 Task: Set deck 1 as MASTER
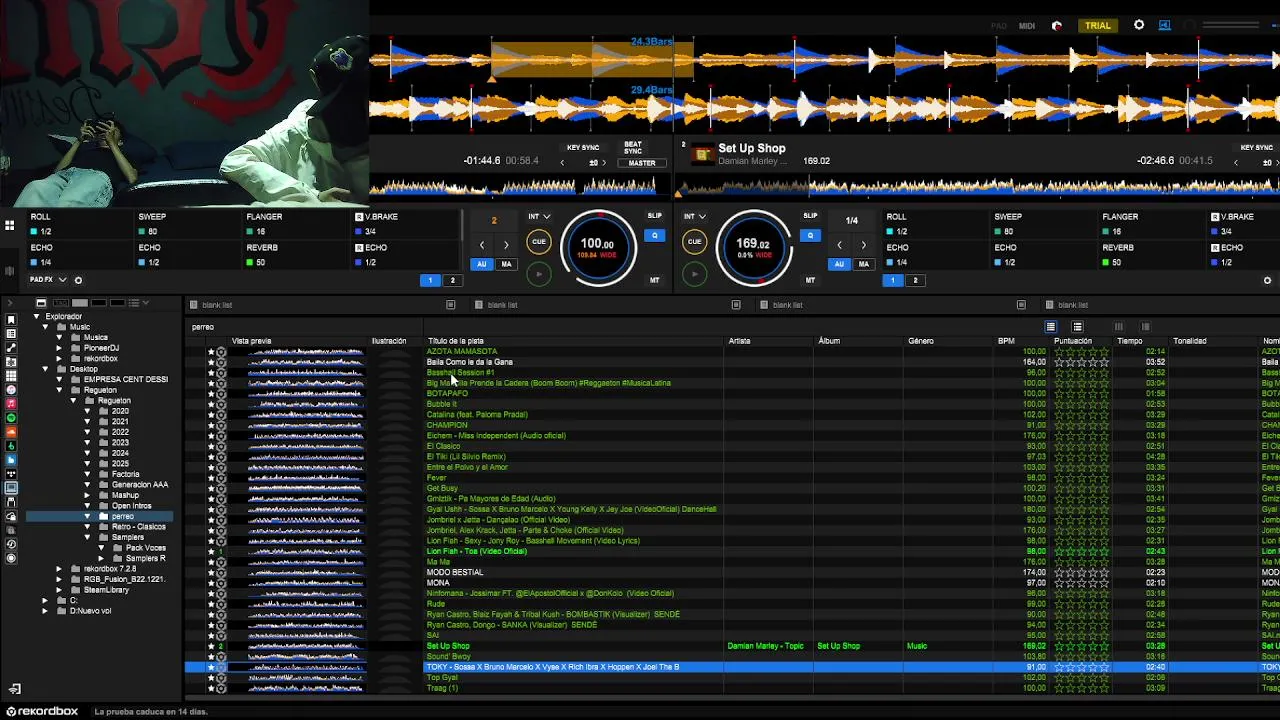(642, 163)
